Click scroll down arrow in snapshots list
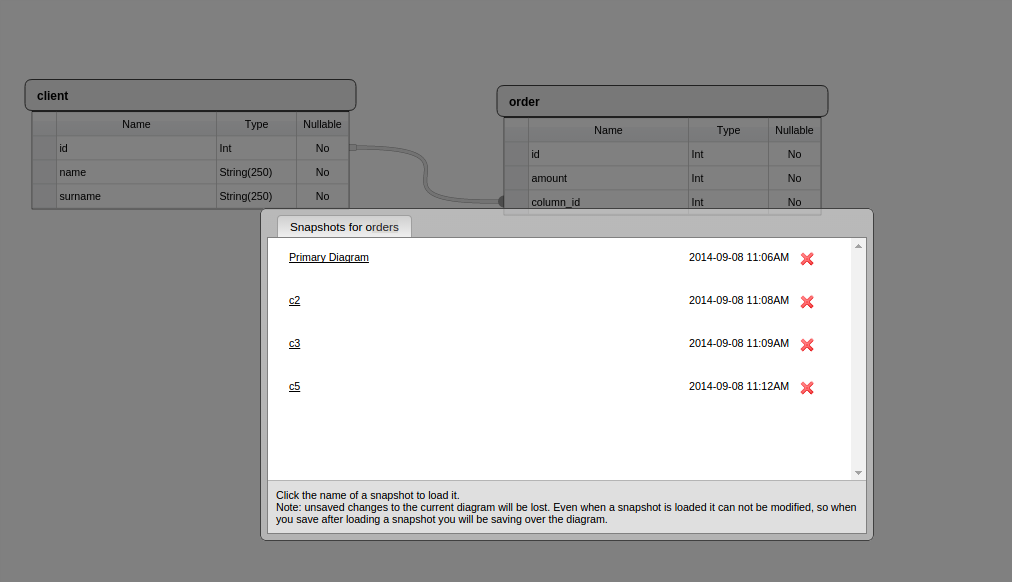The image size is (1012, 582). point(858,472)
